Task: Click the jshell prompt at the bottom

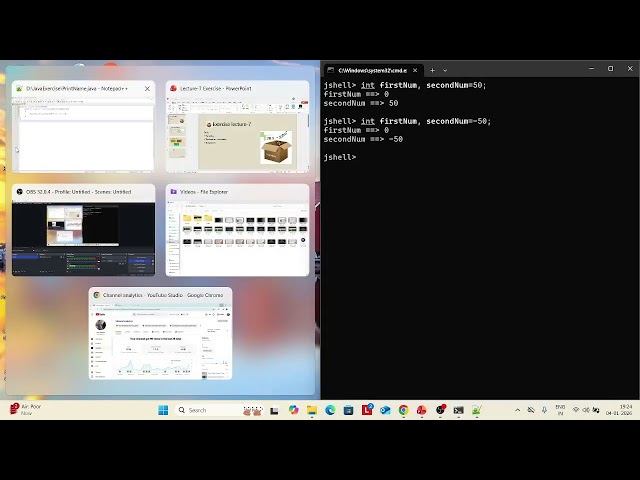Action: pyautogui.click(x=340, y=157)
